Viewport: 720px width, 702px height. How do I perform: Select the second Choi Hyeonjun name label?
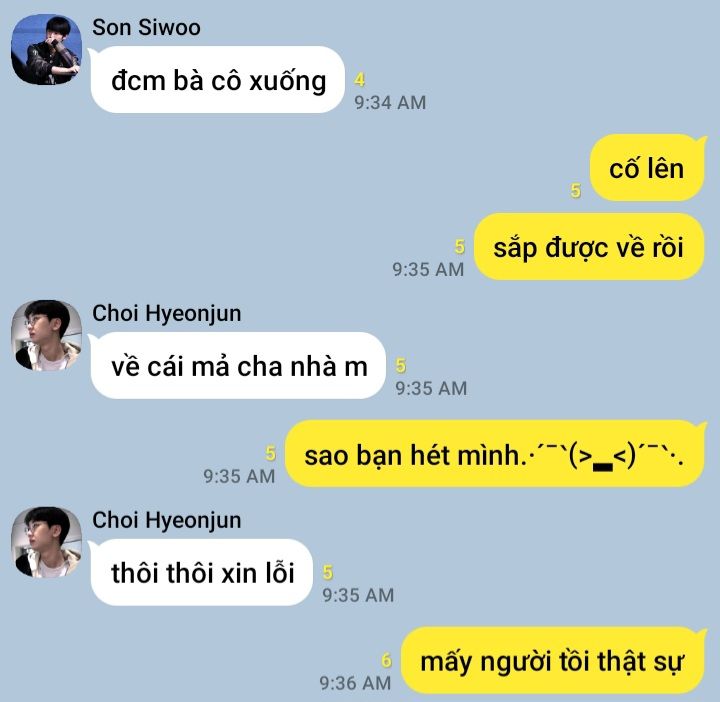[167, 521]
